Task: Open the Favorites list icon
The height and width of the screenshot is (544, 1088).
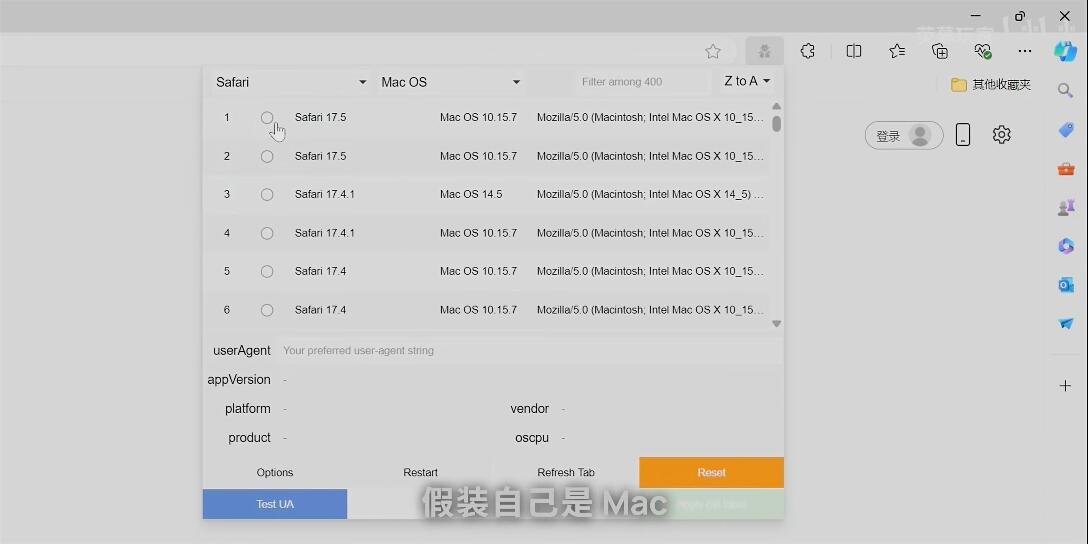Action: [897, 51]
